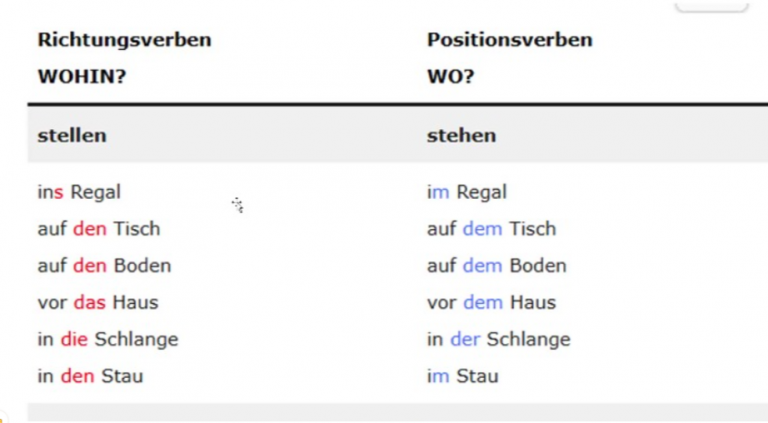Click the stehen row header
768x423 pixels.
[x=461, y=136]
